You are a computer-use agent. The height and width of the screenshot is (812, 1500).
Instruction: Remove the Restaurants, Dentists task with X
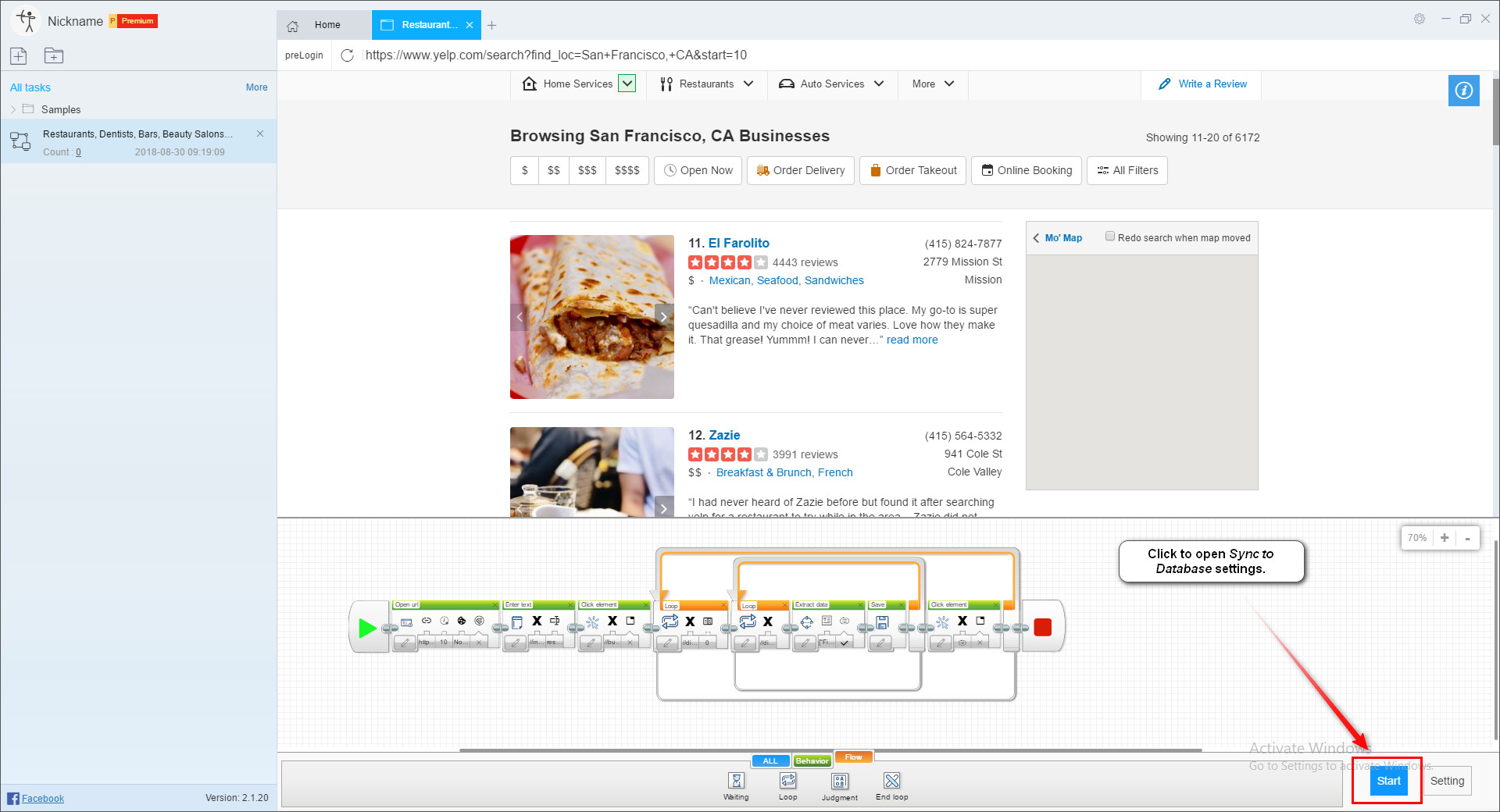[260, 134]
